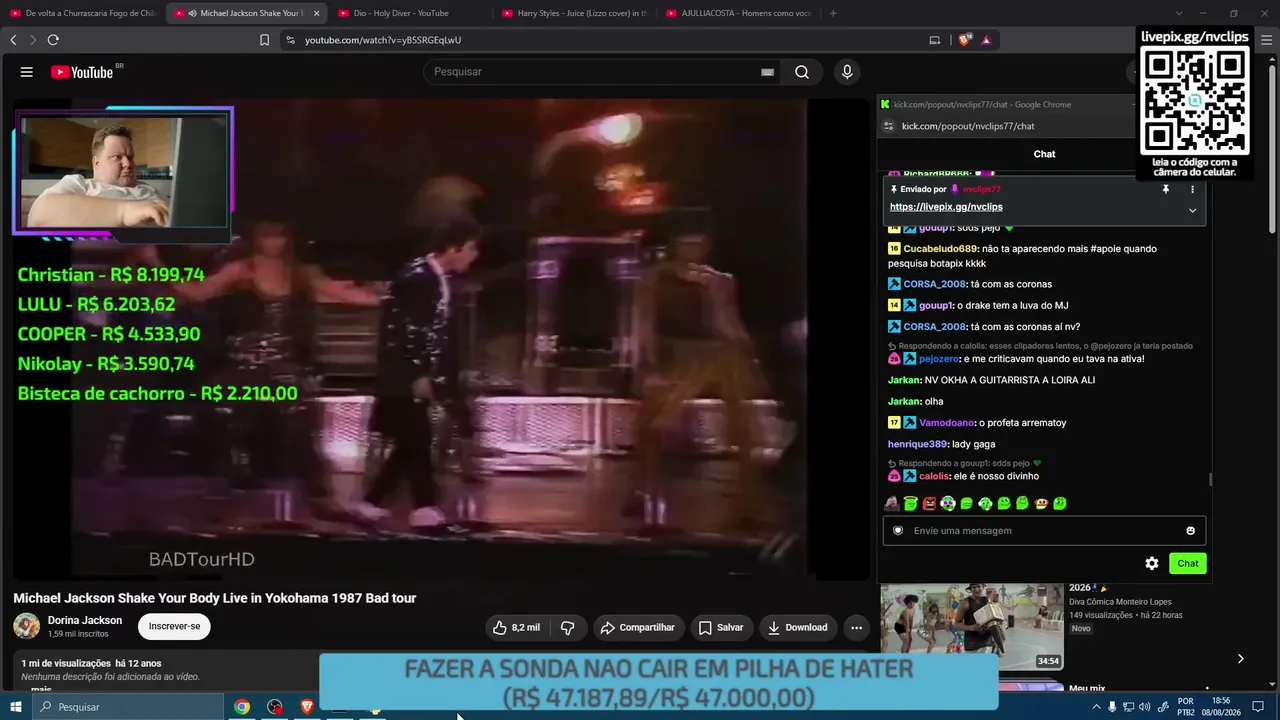The image size is (1280, 720).
Task: Open more actions three-dot menu under video
Action: tap(856, 628)
